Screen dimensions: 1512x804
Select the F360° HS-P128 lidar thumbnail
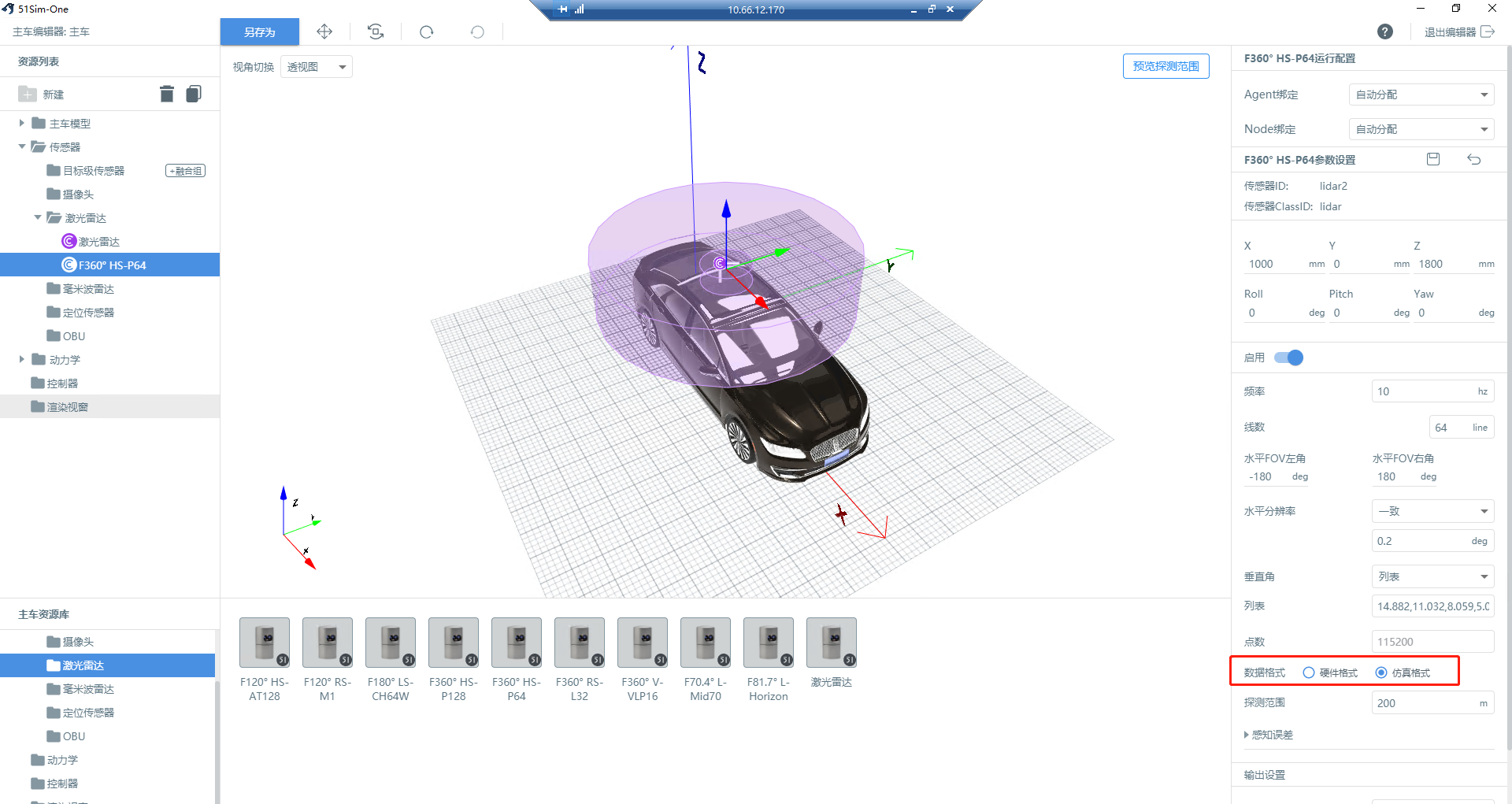pyautogui.click(x=454, y=643)
